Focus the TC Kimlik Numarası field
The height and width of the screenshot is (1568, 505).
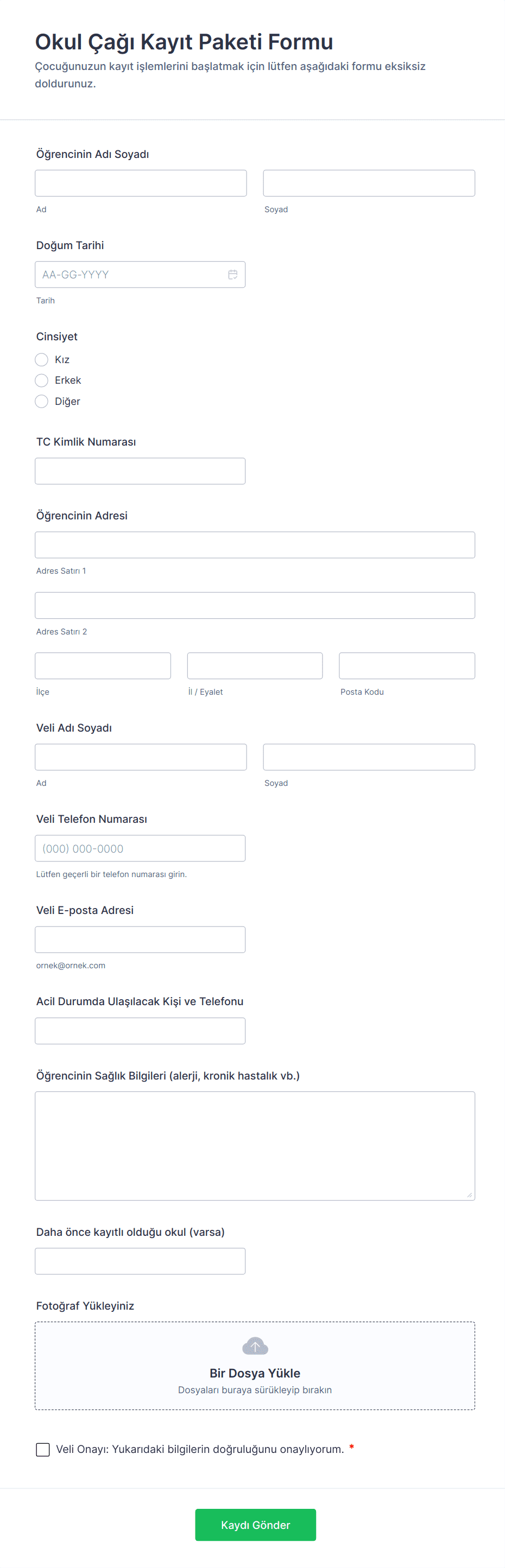coord(140,471)
